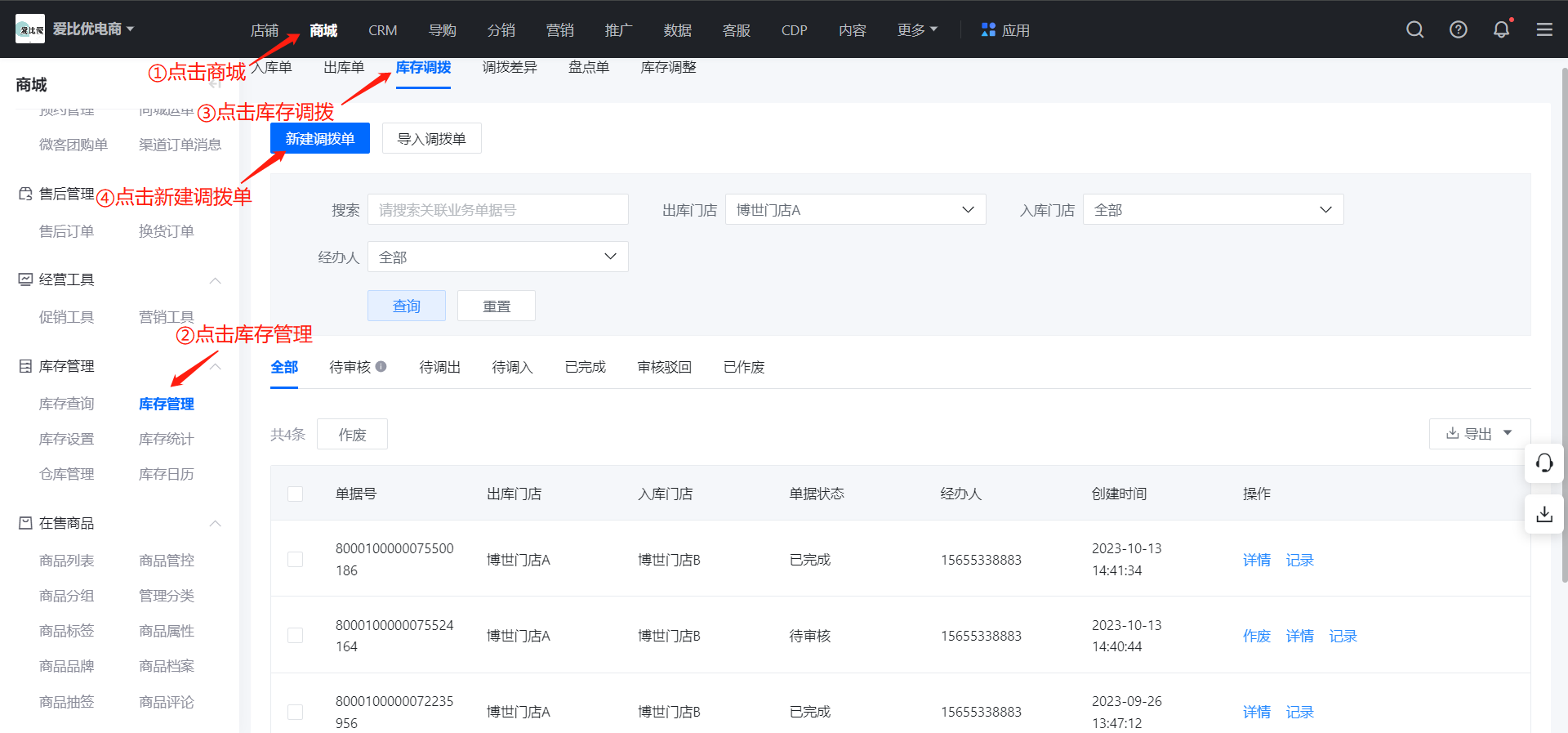Open 详情 for order 8000100000075500186
The image size is (1568, 733).
[1257, 560]
